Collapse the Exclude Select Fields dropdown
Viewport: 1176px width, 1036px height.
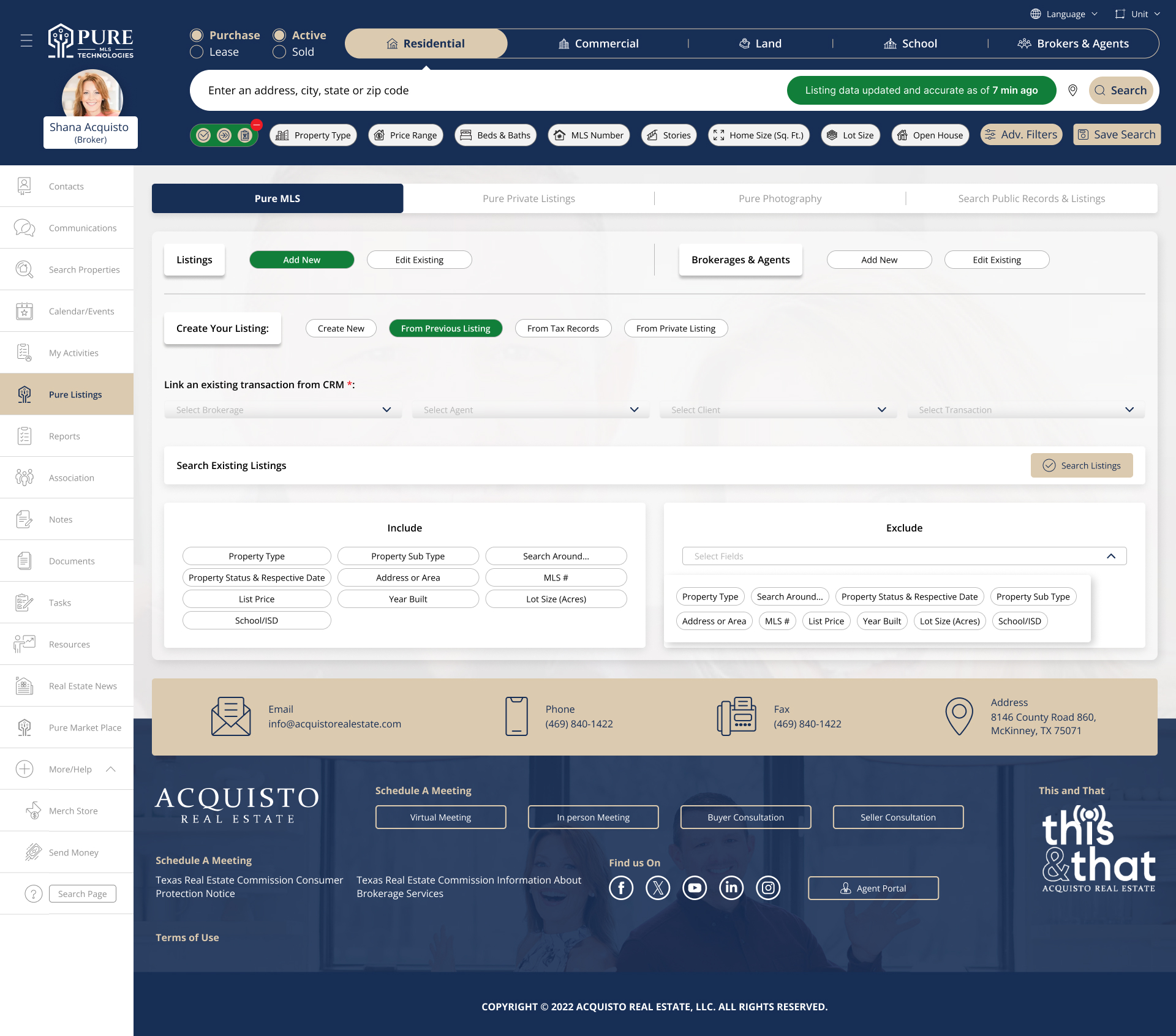(x=1111, y=556)
